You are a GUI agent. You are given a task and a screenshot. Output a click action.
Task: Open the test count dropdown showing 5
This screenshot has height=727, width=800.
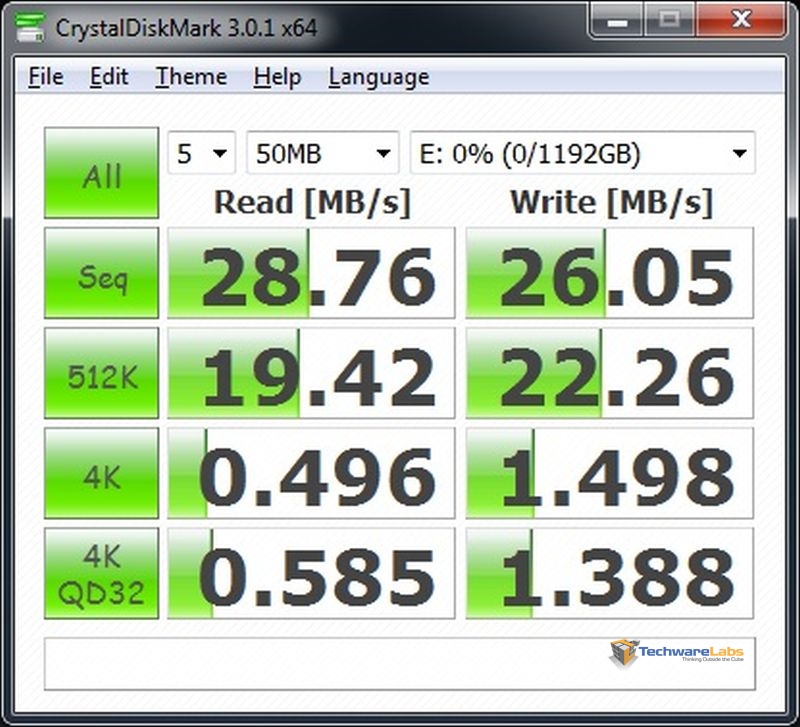tap(202, 153)
